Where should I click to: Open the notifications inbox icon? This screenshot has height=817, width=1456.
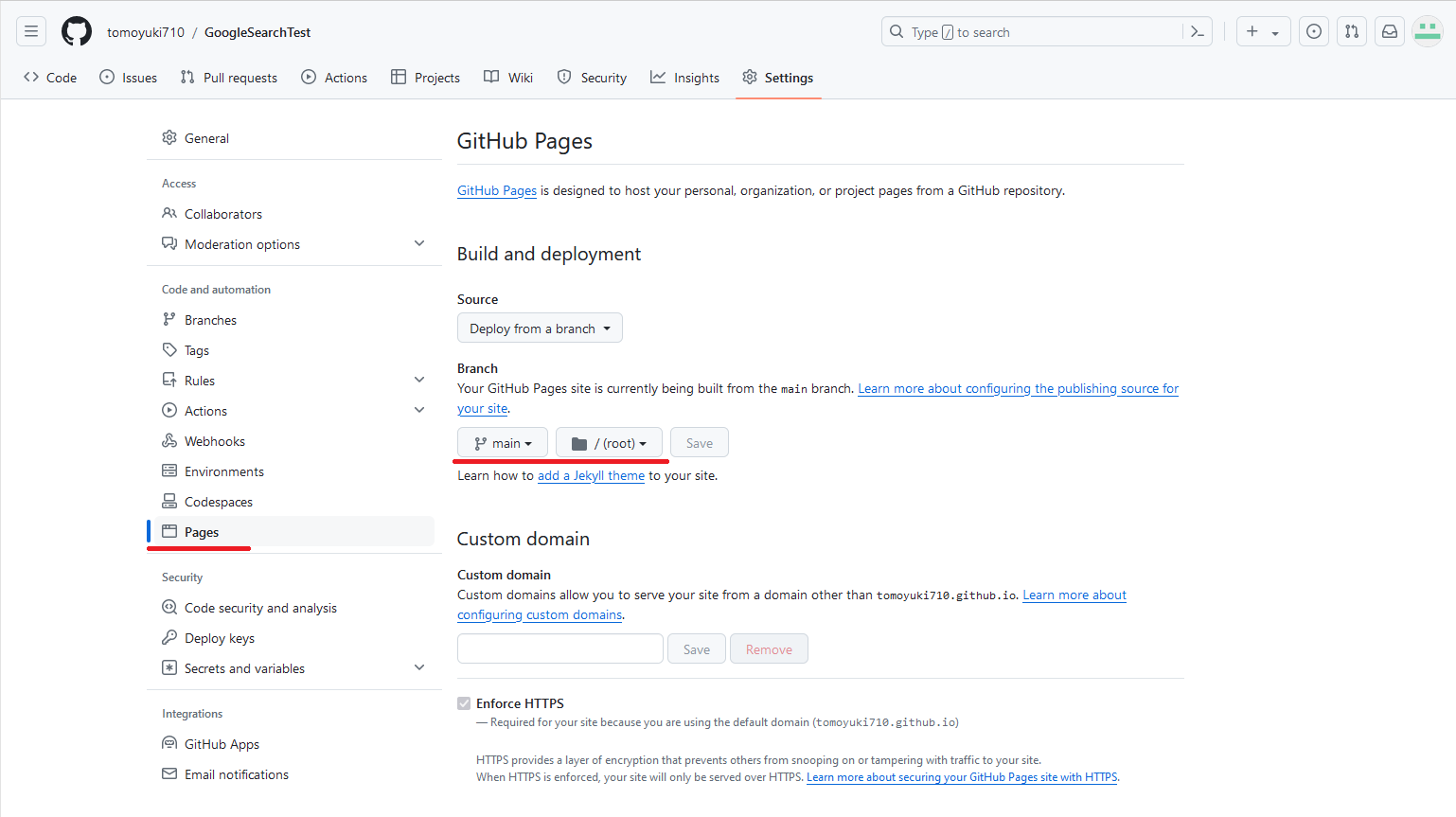pyautogui.click(x=1389, y=30)
